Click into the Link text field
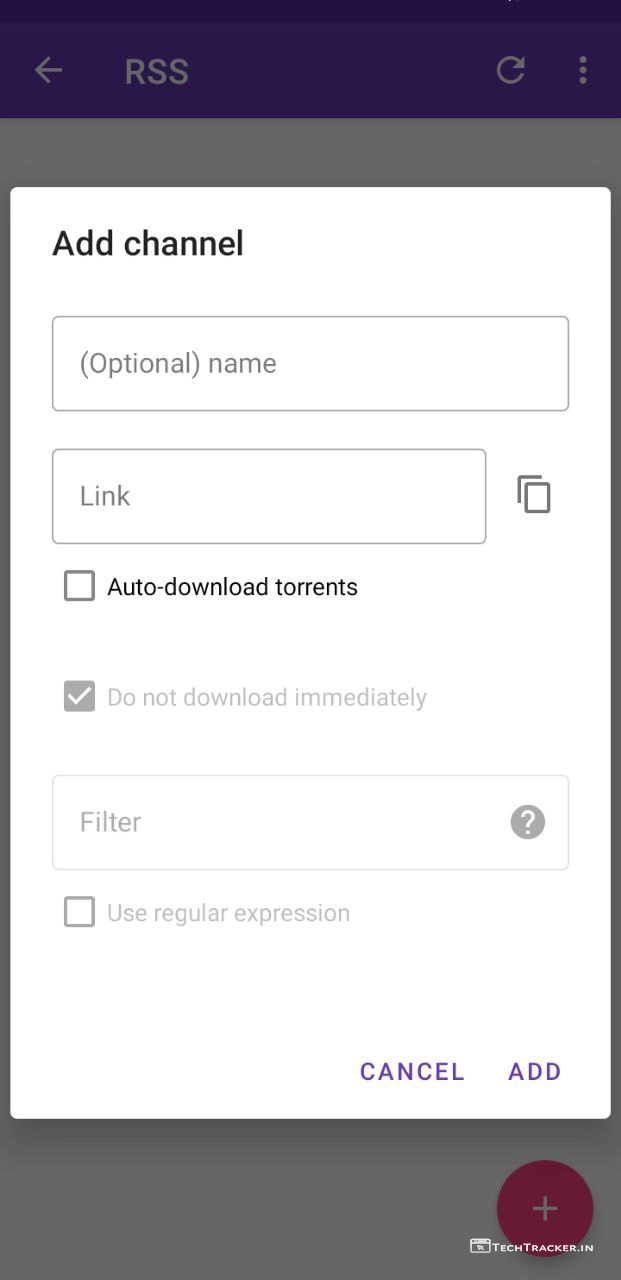Screen dimensions: 621x1280 tap(268, 496)
